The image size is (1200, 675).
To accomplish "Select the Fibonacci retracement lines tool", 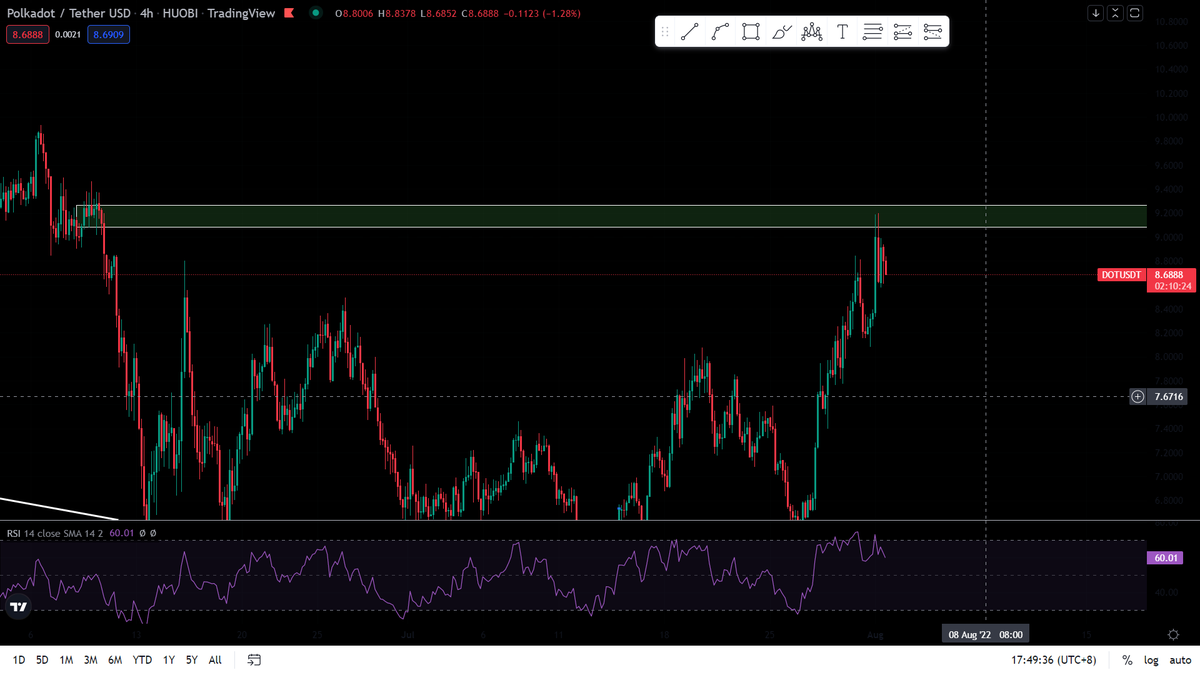I will [x=903, y=32].
